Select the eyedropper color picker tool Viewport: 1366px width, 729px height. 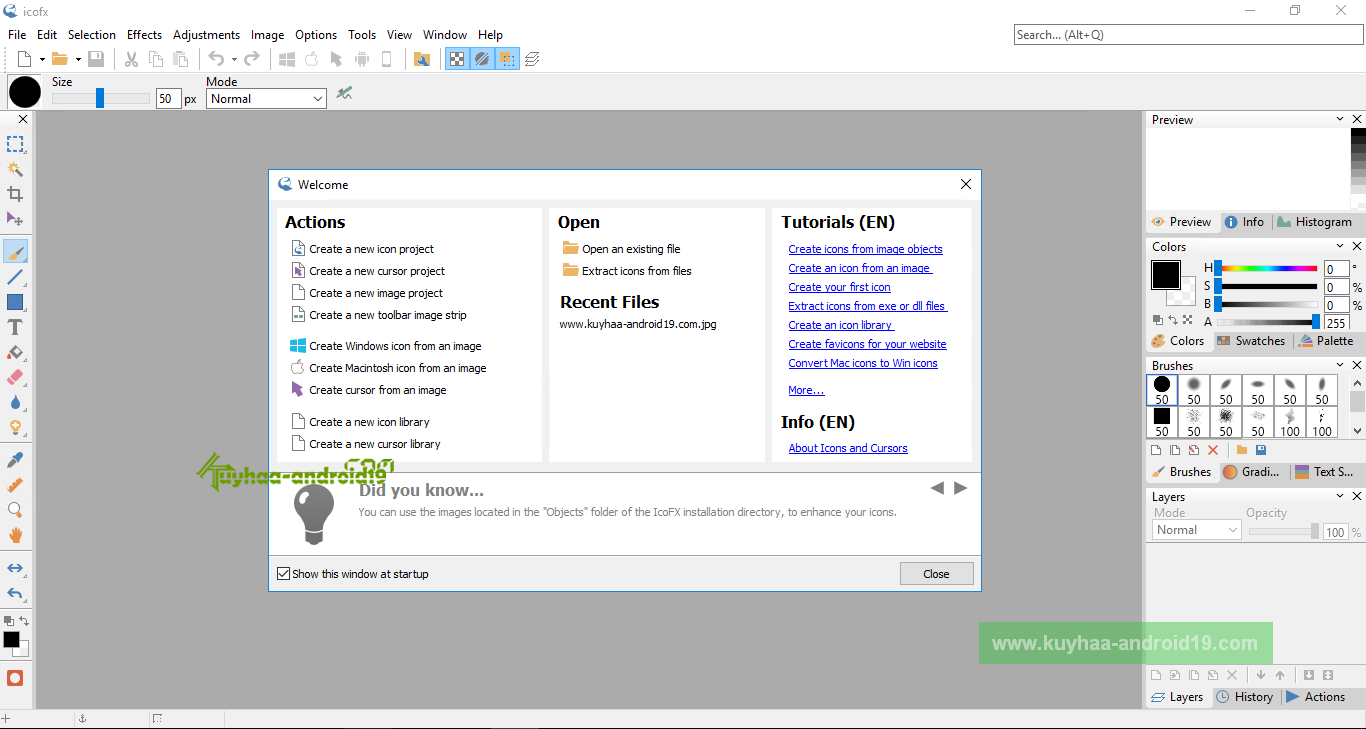pyautogui.click(x=15, y=460)
